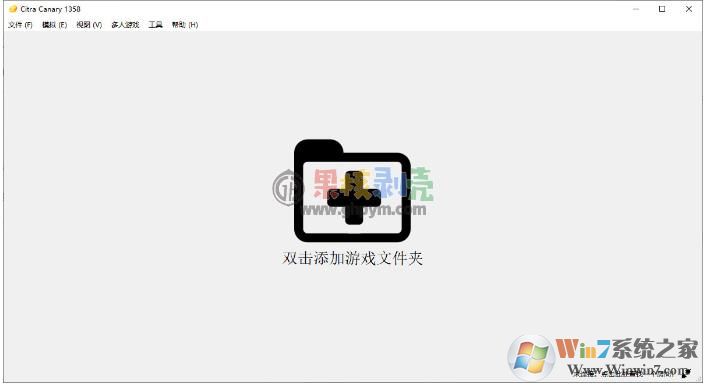705x384 pixels.
Task: Maximize the Citra Canary window
Action: 662,9
